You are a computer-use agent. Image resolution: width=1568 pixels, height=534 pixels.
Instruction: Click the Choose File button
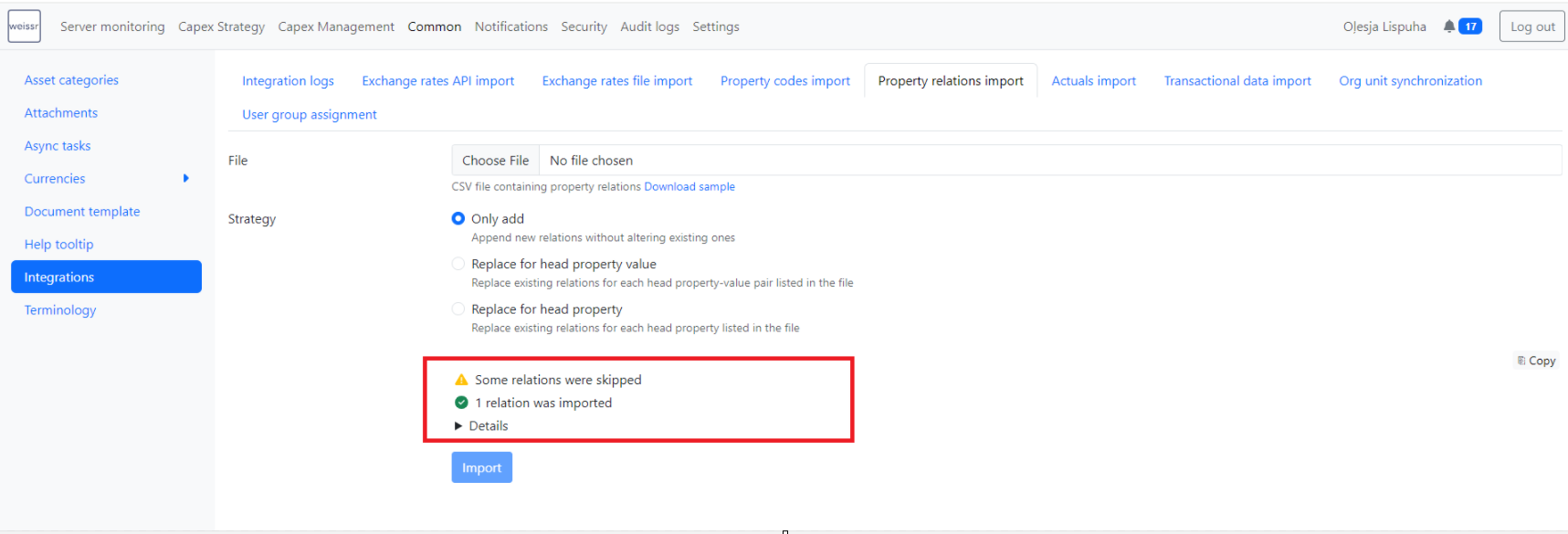[496, 161]
